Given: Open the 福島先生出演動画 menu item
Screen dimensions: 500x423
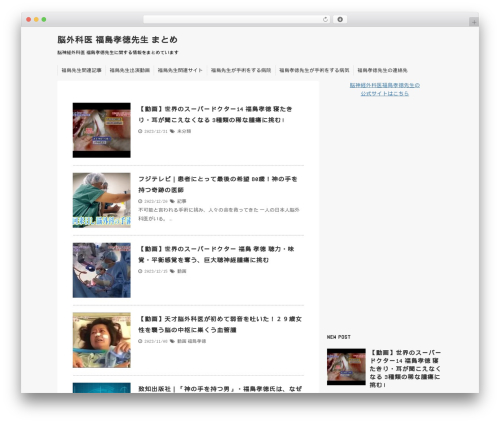Looking at the screenshot, I should pyautogui.click(x=130, y=70).
